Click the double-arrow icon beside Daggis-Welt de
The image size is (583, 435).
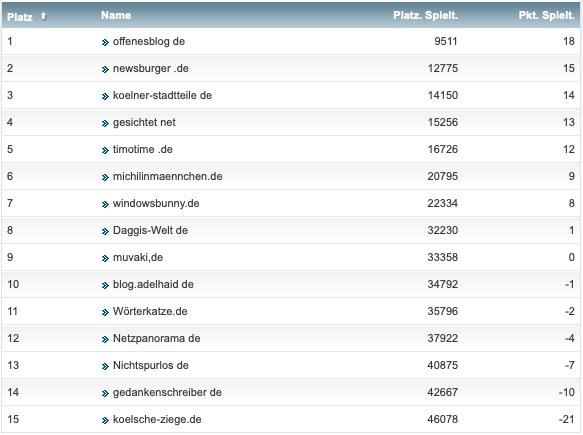pyautogui.click(x=105, y=232)
